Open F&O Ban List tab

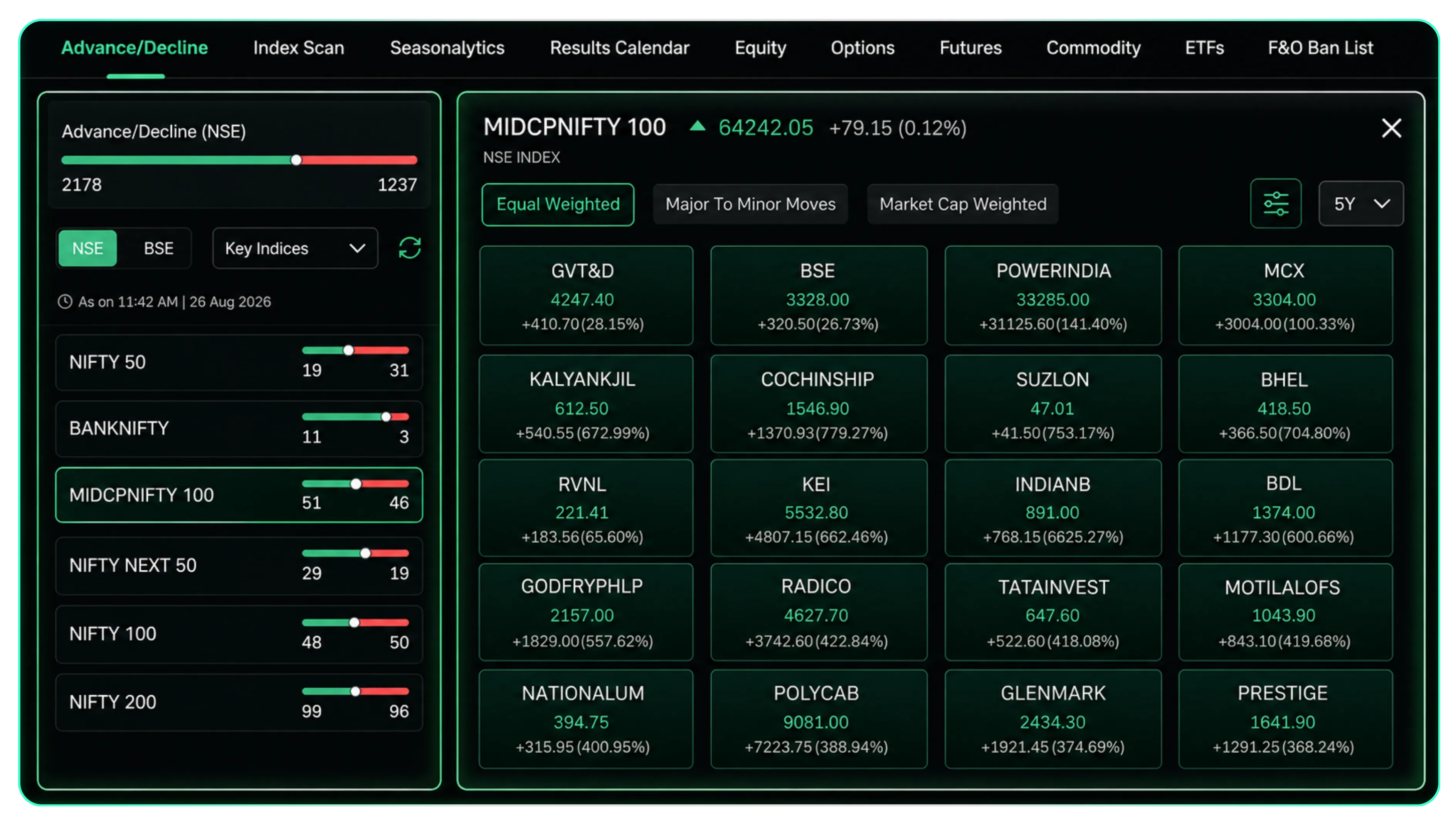tap(1320, 48)
